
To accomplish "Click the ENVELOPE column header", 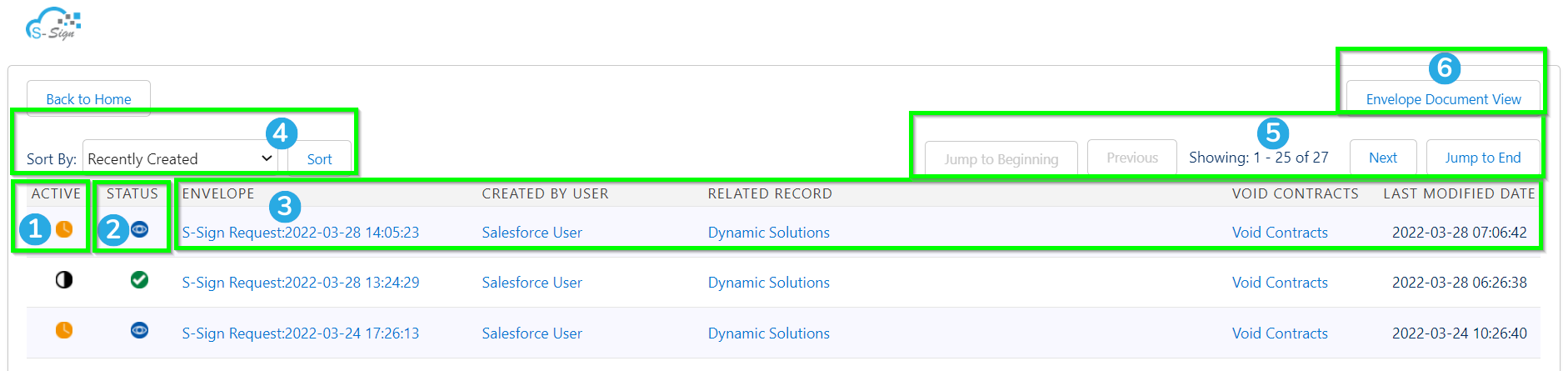I will coord(218,193).
